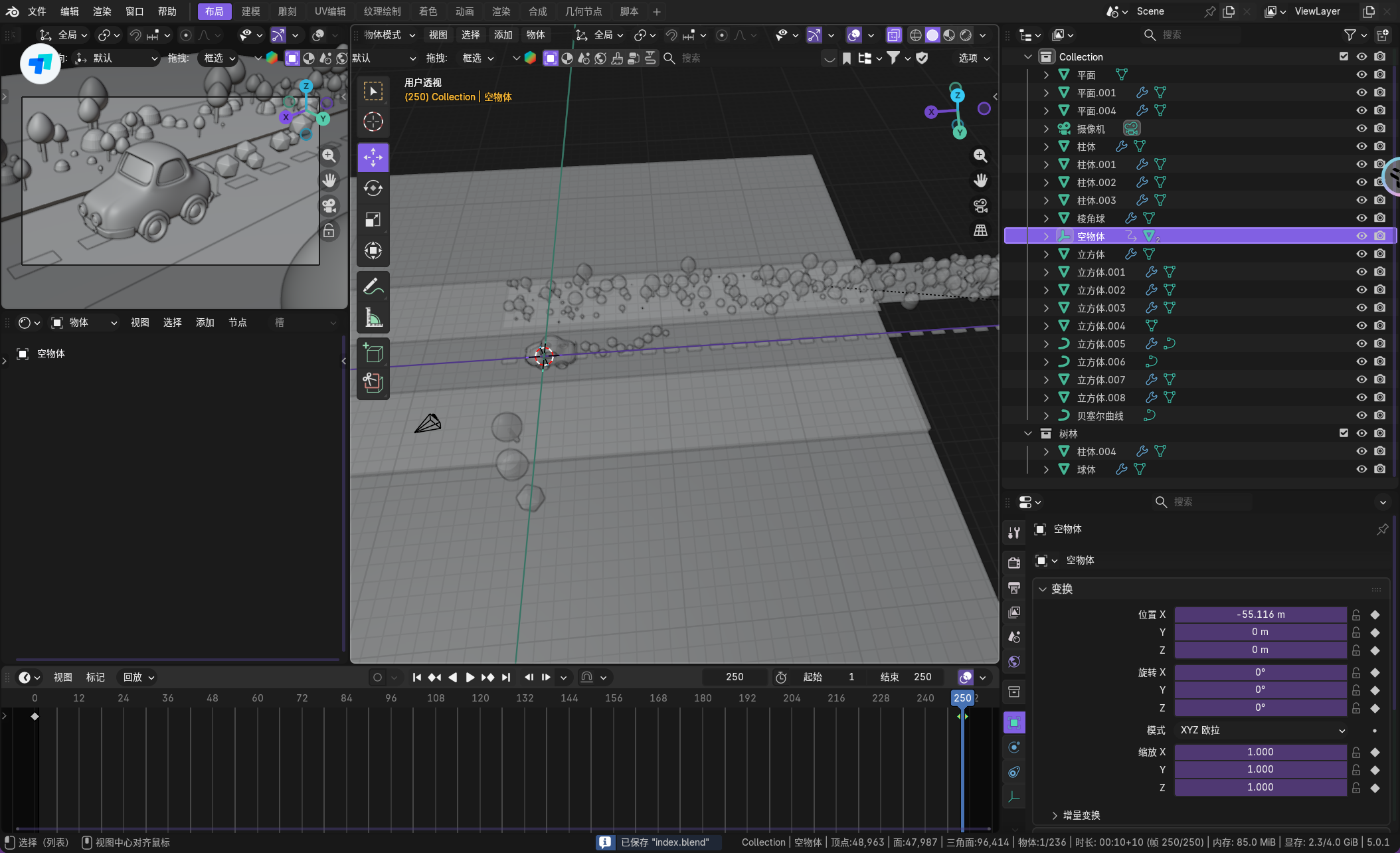Activate the Annotate pencil tool

373,286
